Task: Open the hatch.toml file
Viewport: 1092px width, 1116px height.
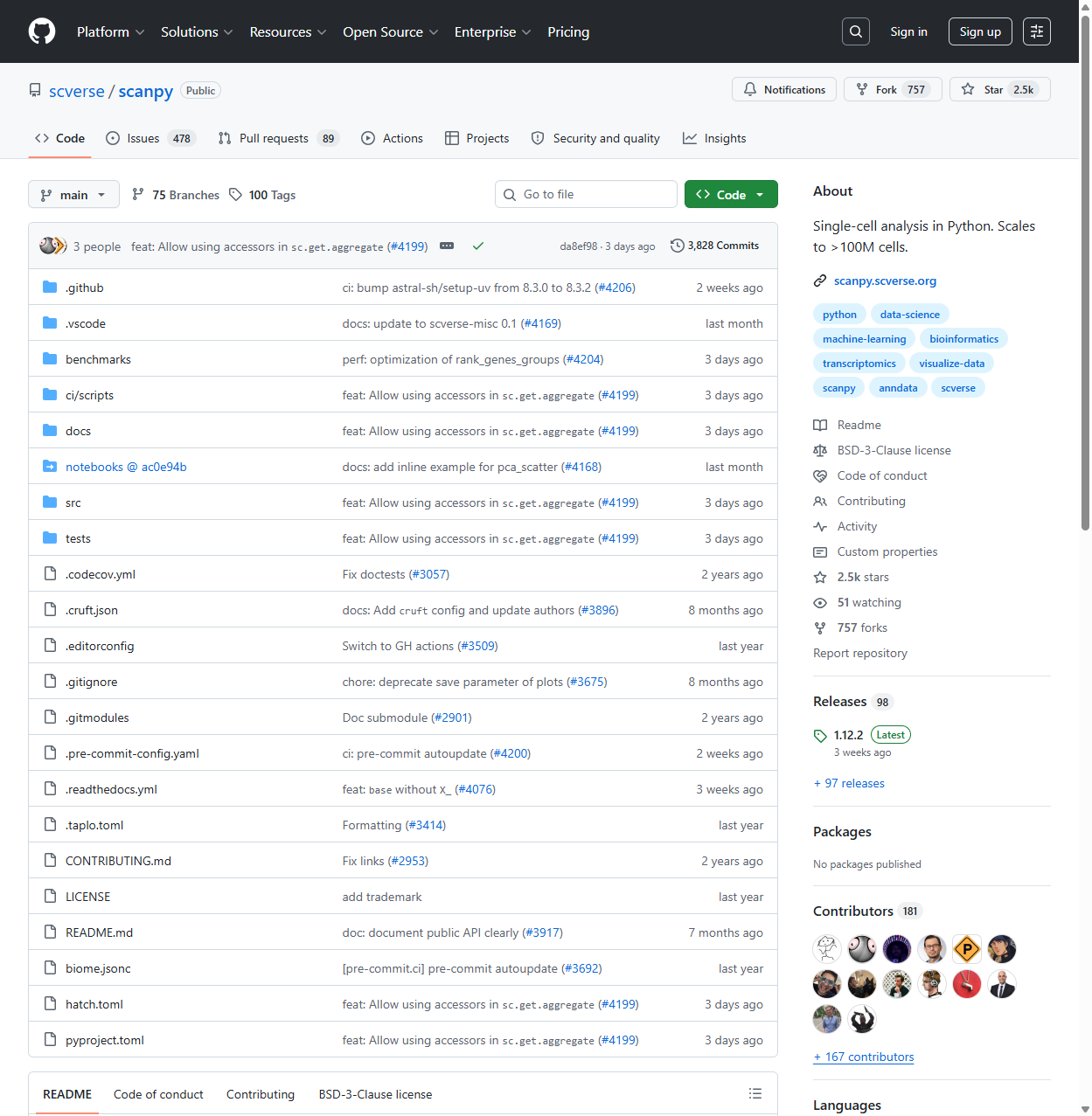Action: pos(94,1004)
